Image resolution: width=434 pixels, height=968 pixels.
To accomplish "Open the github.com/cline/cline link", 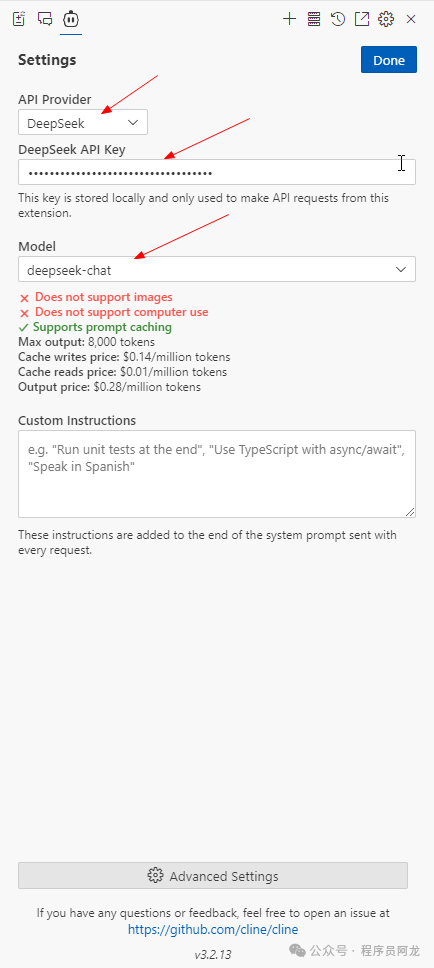I will pyautogui.click(x=213, y=929).
